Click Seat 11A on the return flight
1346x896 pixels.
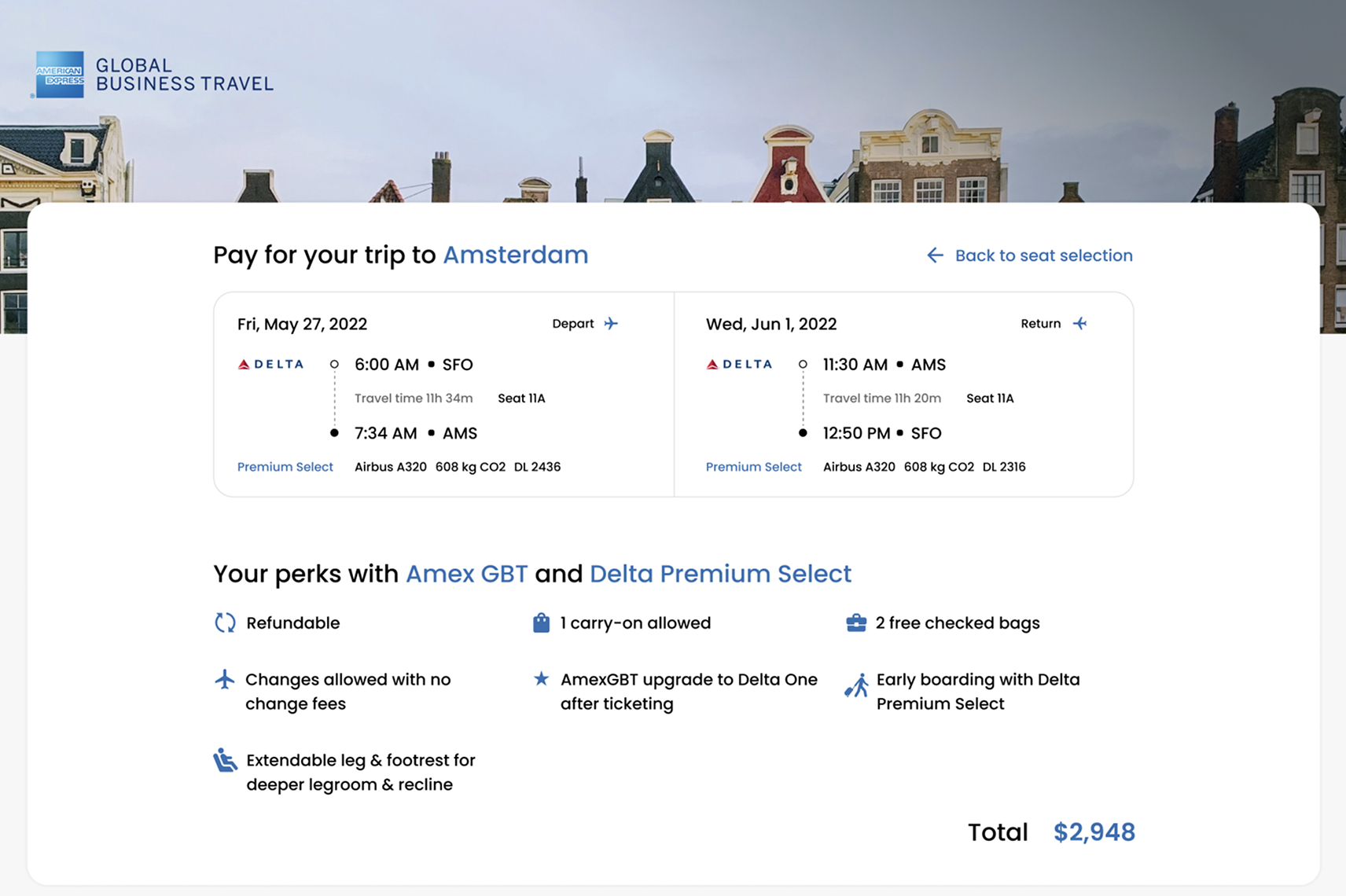(x=990, y=398)
